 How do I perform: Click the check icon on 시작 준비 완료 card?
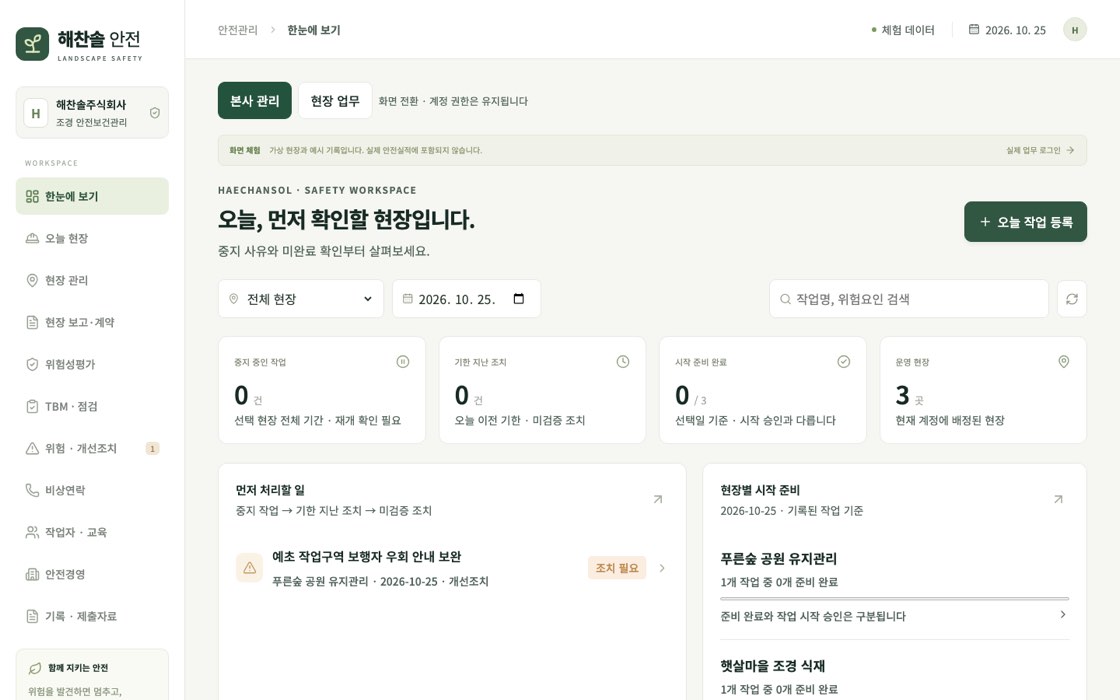844,361
